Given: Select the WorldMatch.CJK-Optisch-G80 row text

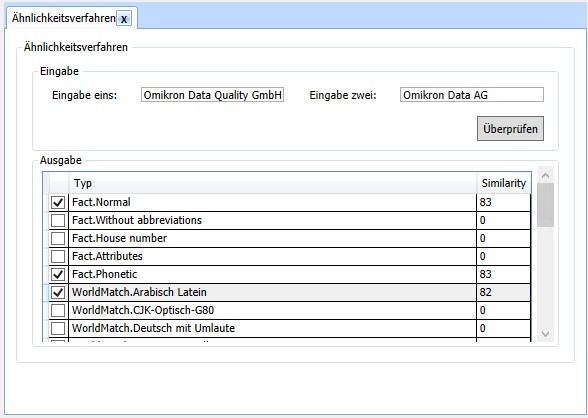Looking at the screenshot, I should pyautogui.click(x=143, y=310).
